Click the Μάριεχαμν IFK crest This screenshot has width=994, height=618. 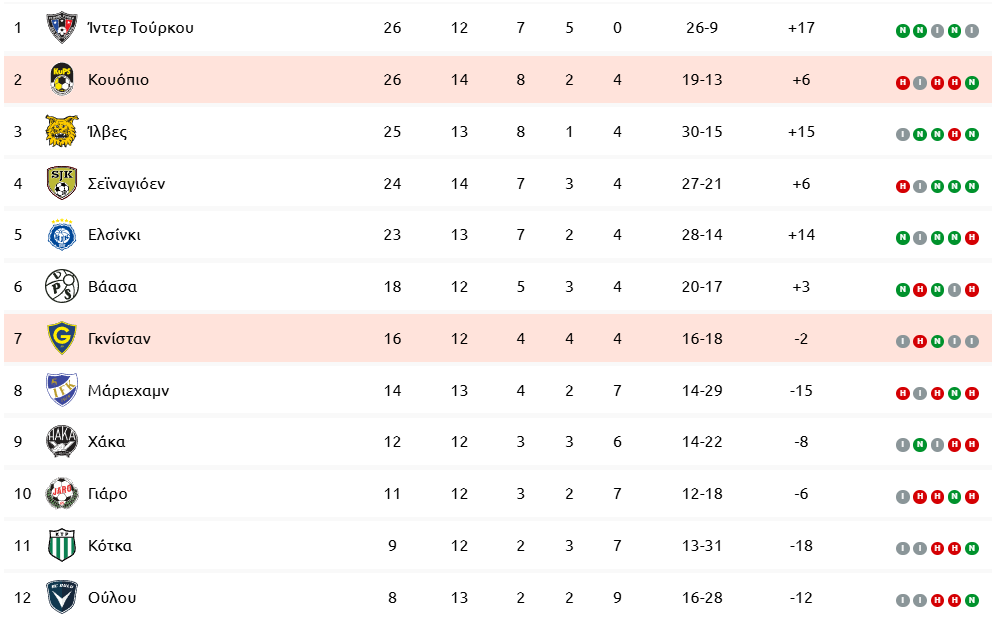(62, 390)
